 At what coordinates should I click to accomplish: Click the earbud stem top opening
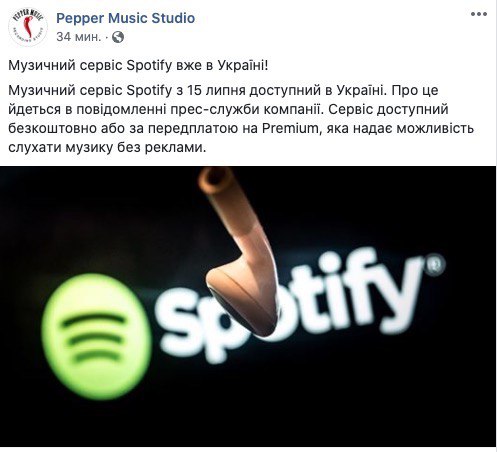pyautogui.click(x=214, y=180)
